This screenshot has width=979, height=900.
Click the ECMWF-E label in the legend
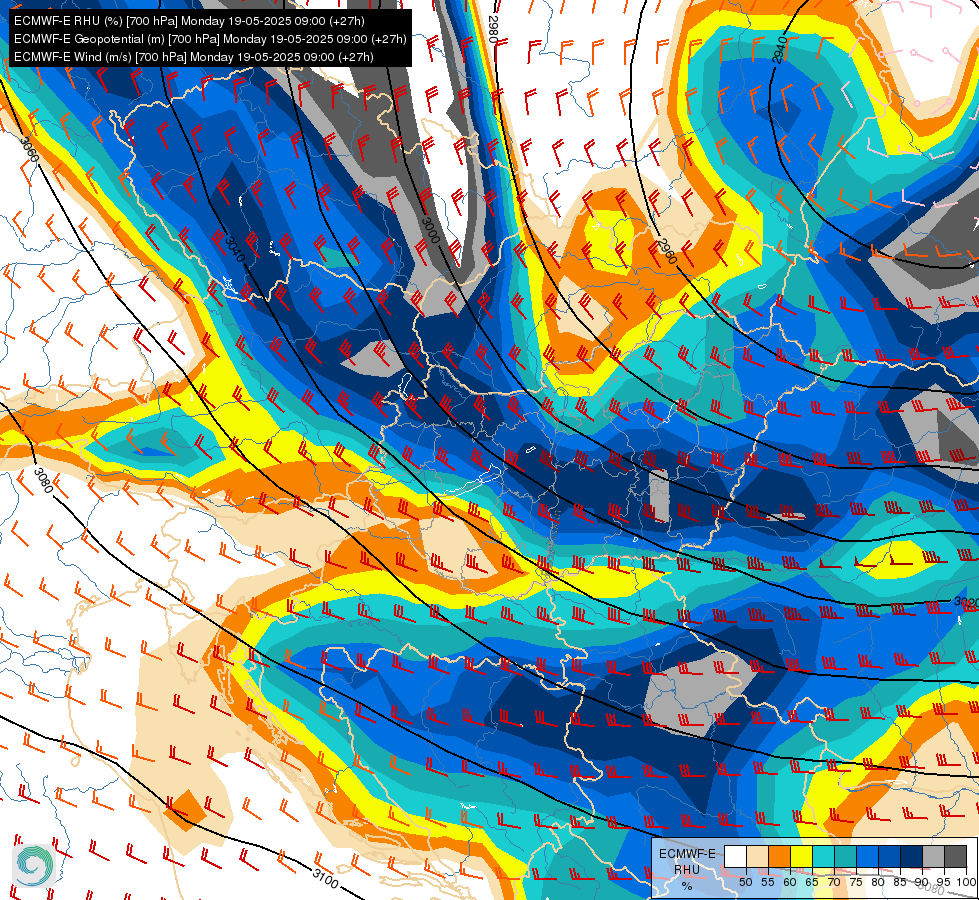pyautogui.click(x=687, y=854)
